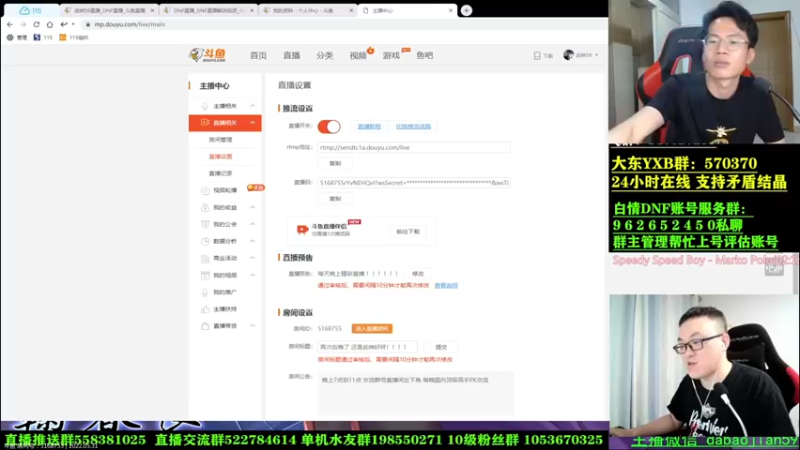
Task: Click the microphone icon beside 主播相关
Action: point(205,106)
